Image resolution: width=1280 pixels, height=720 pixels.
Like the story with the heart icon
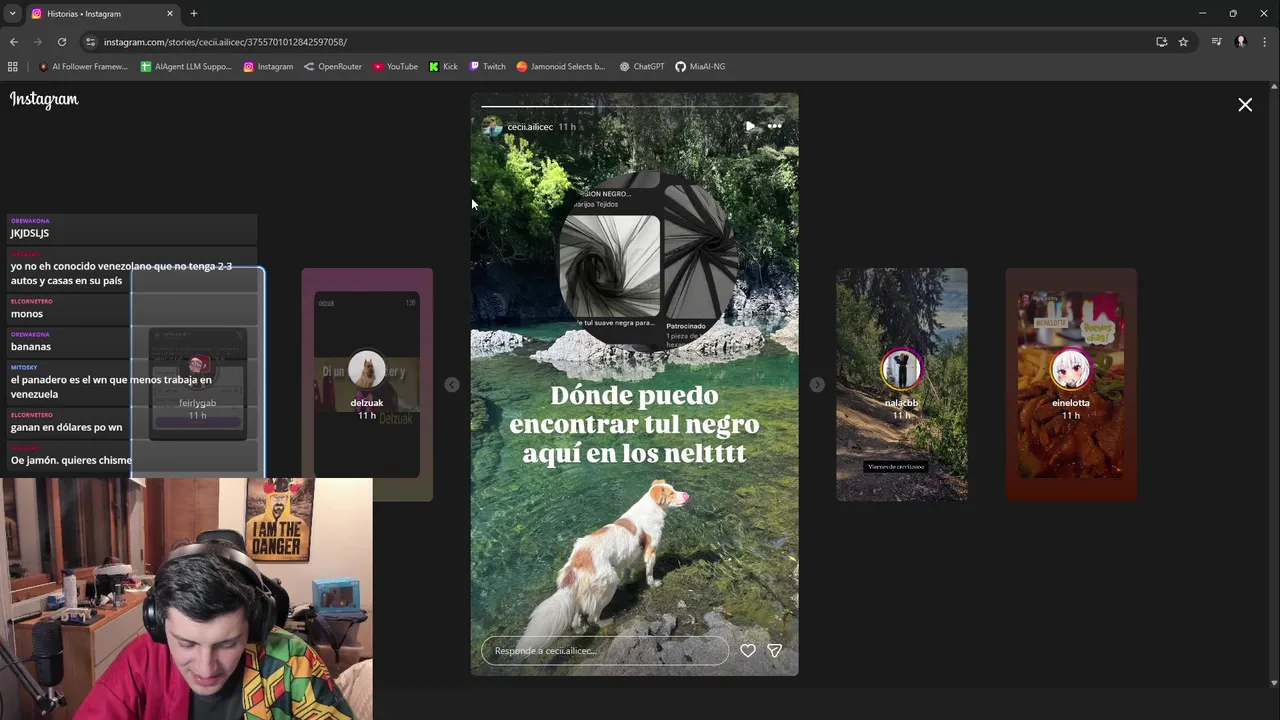coord(747,650)
